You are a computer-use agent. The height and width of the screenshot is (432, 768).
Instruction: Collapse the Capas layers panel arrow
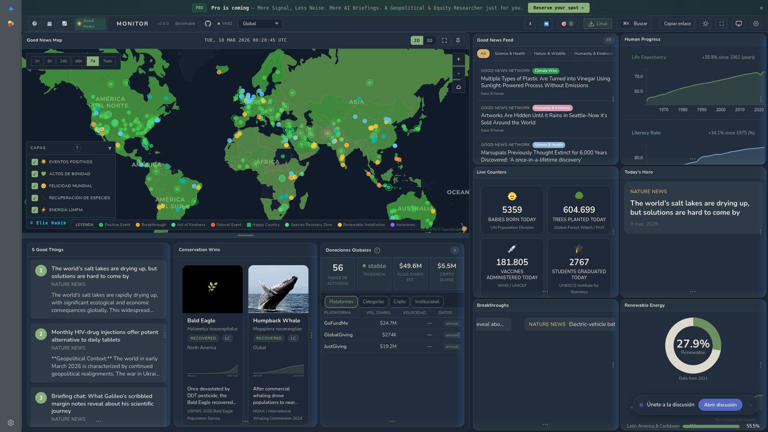(x=110, y=148)
